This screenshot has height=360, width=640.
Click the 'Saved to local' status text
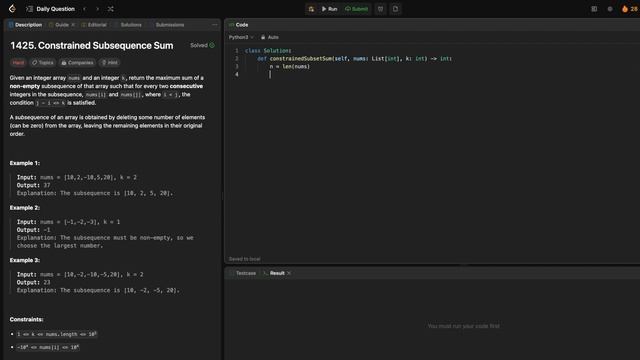click(x=244, y=259)
